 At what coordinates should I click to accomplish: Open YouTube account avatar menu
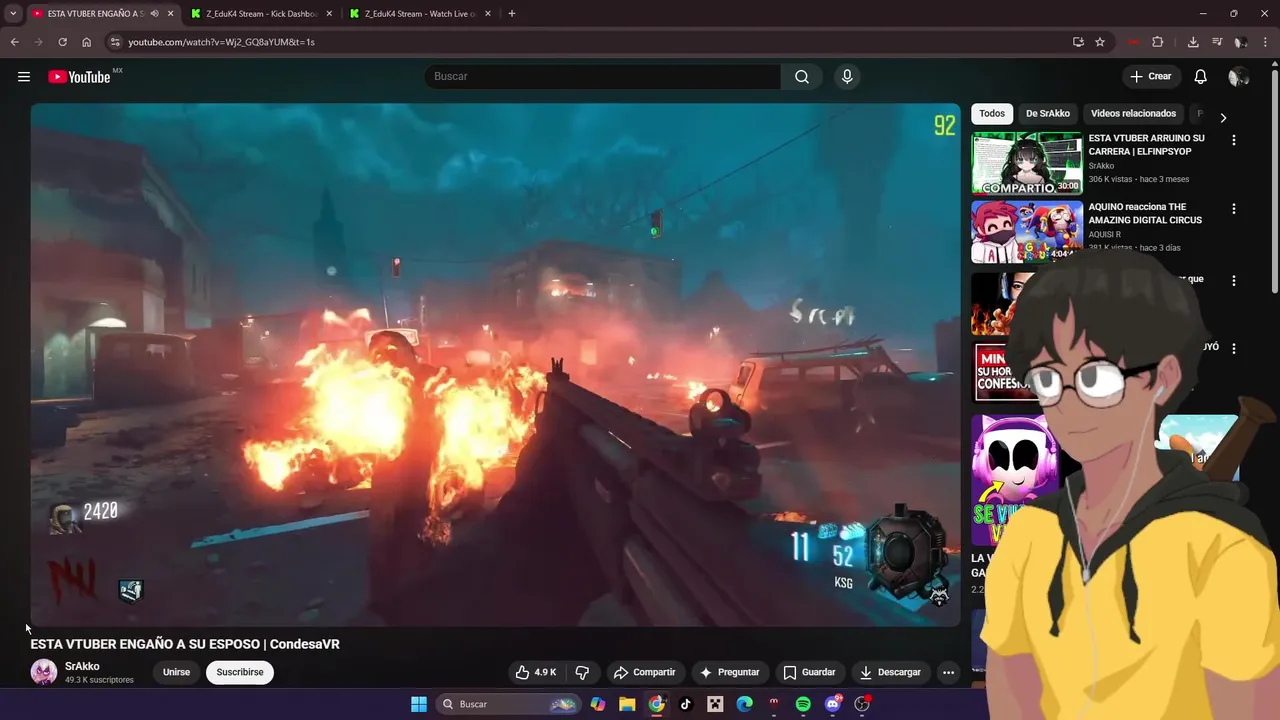click(1238, 77)
